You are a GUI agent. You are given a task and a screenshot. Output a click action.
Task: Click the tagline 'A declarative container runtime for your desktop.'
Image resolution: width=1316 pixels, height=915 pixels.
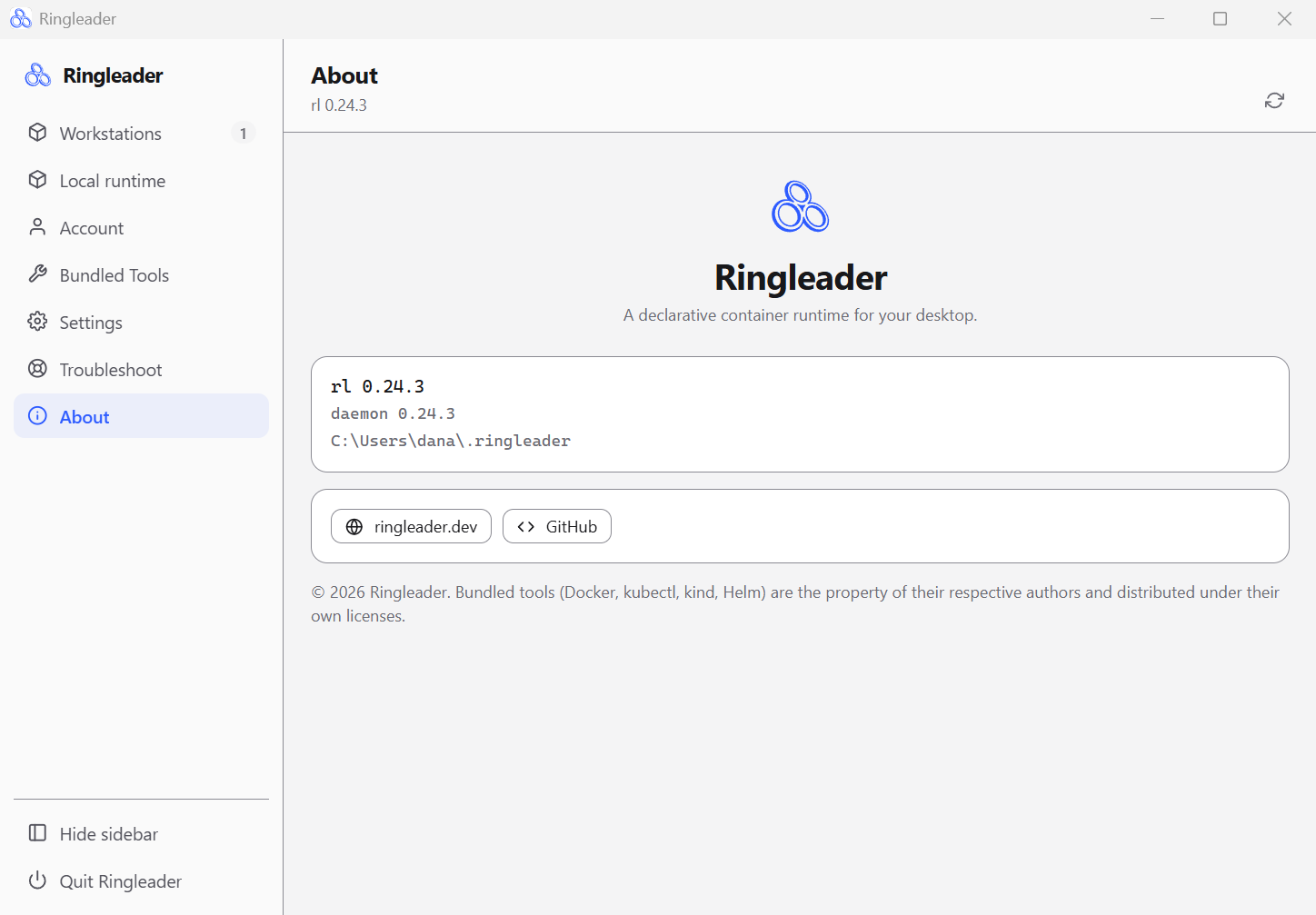(x=801, y=315)
